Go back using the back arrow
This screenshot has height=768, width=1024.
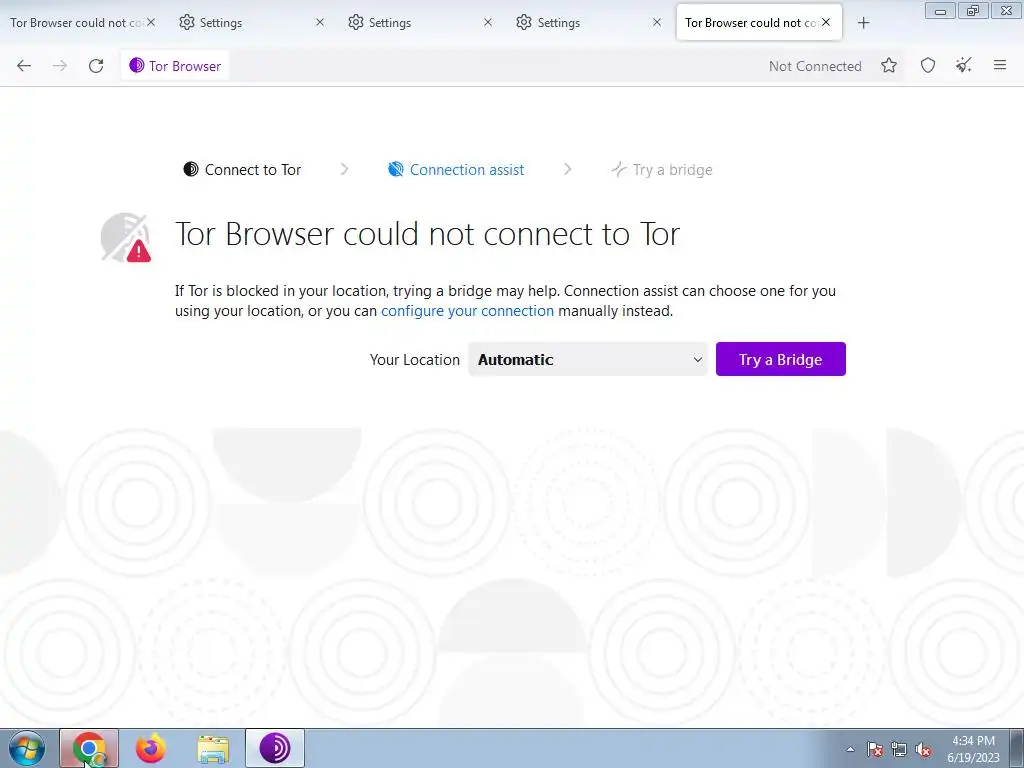pos(24,66)
